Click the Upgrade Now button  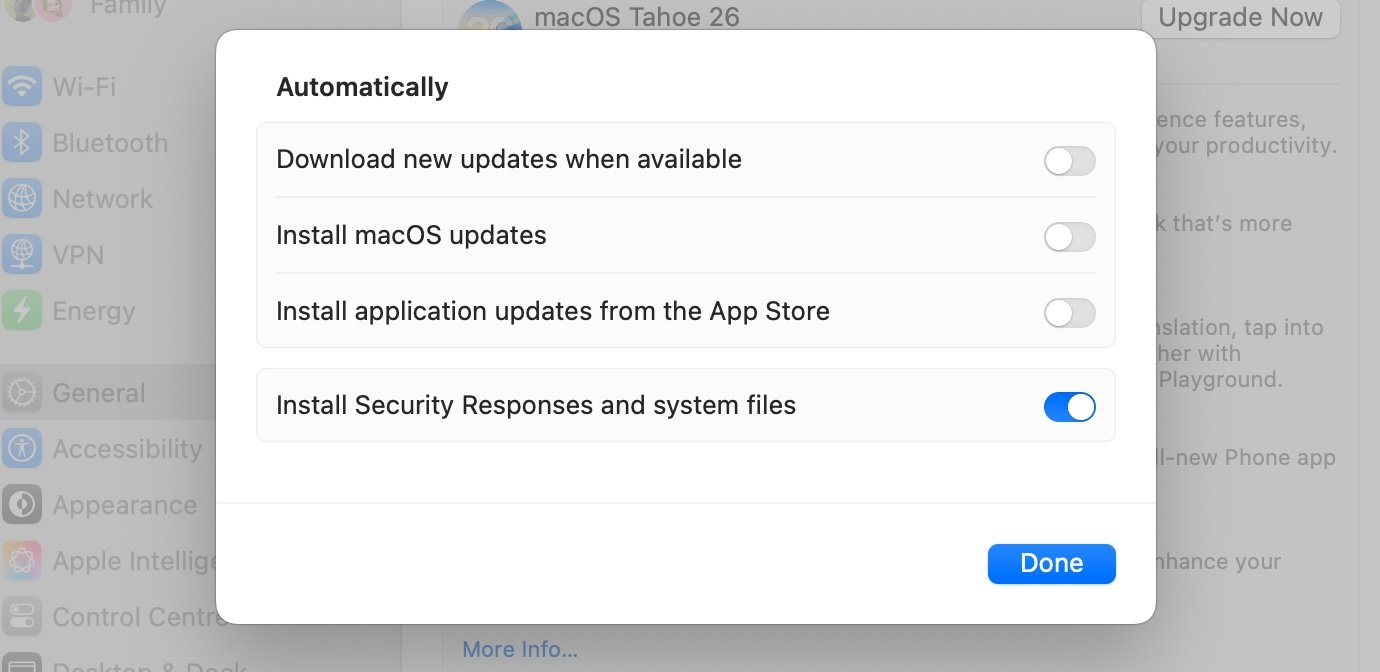click(1240, 18)
